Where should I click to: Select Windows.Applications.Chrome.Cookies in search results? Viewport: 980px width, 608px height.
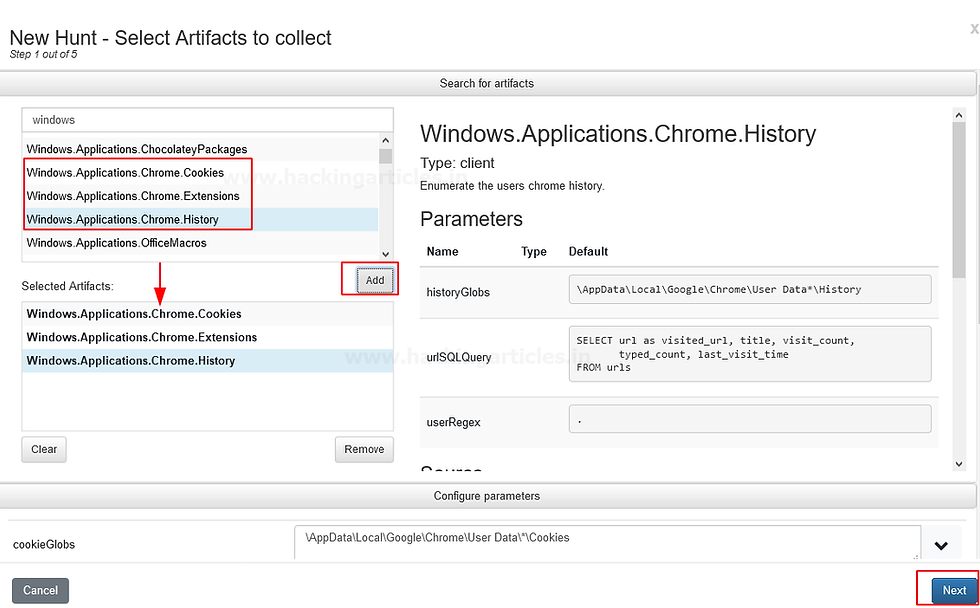tap(200, 172)
